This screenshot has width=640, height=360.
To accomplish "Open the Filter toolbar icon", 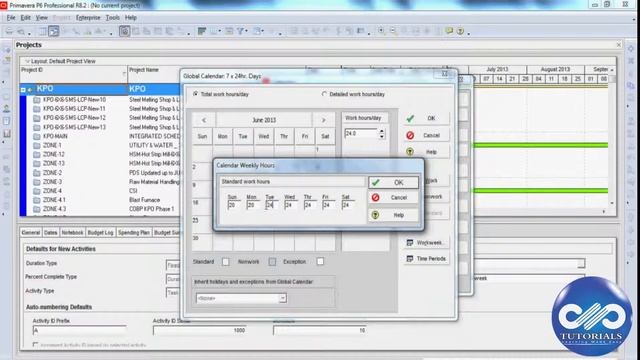I will click(241, 31).
